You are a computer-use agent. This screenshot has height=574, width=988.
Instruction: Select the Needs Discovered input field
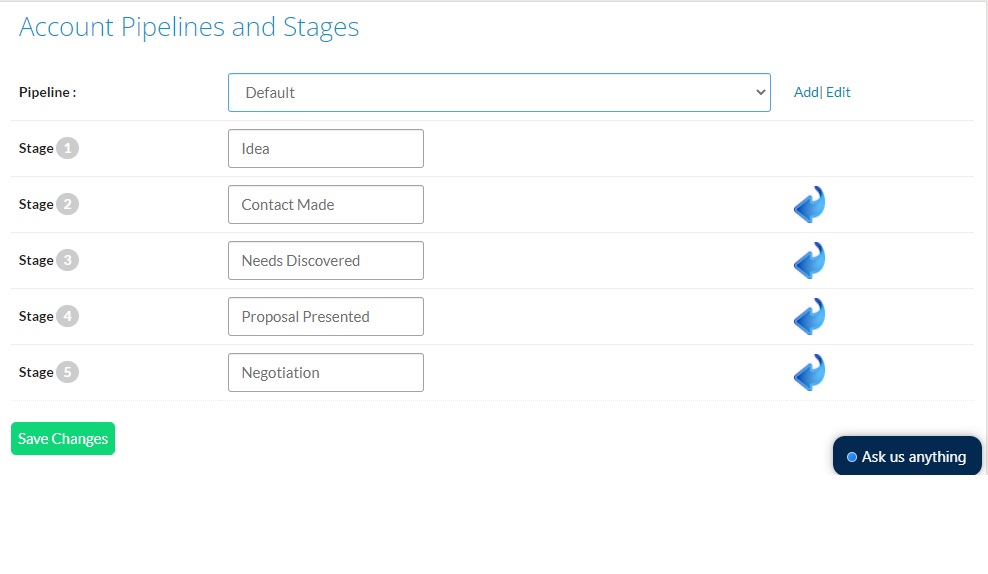(326, 261)
